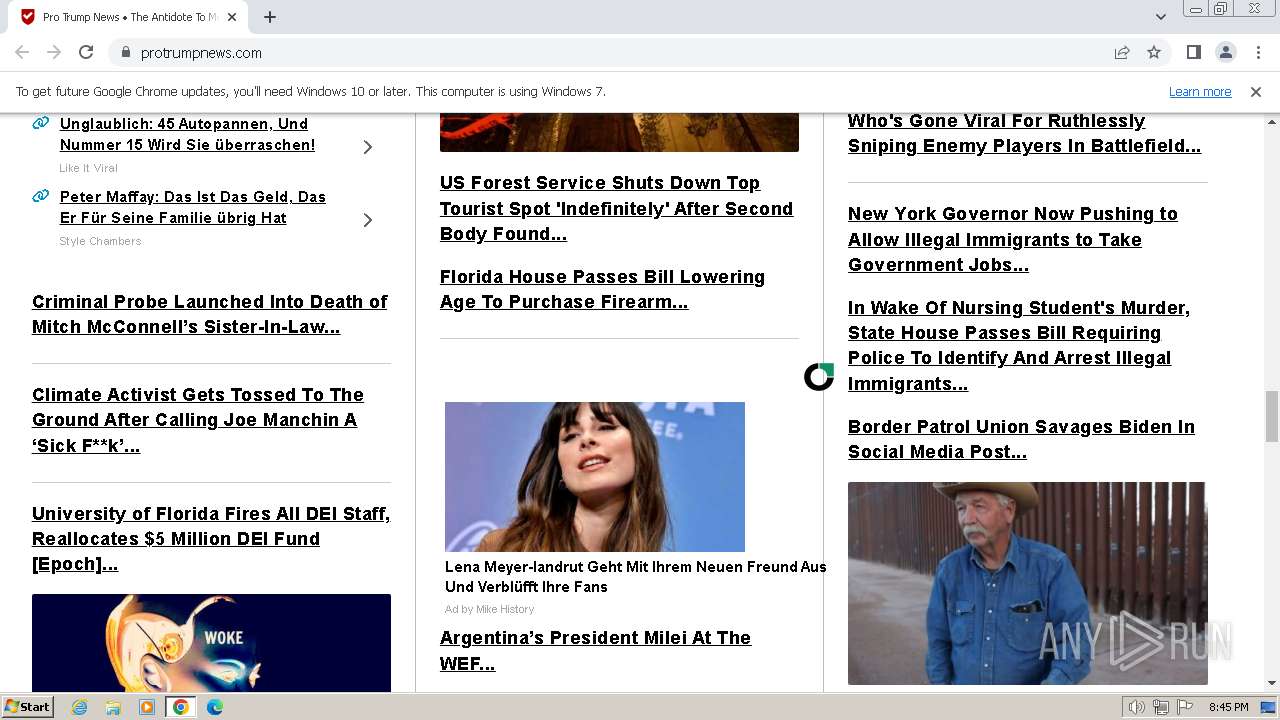Open US Forest Service Shuts Down article
Image resolution: width=1280 pixels, height=720 pixels.
click(x=616, y=208)
